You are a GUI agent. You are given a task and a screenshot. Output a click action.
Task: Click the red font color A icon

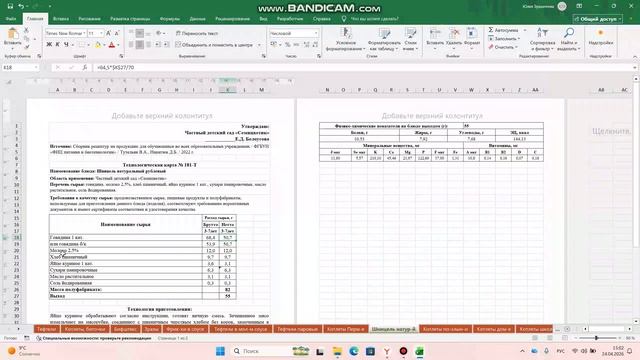pos(112,44)
